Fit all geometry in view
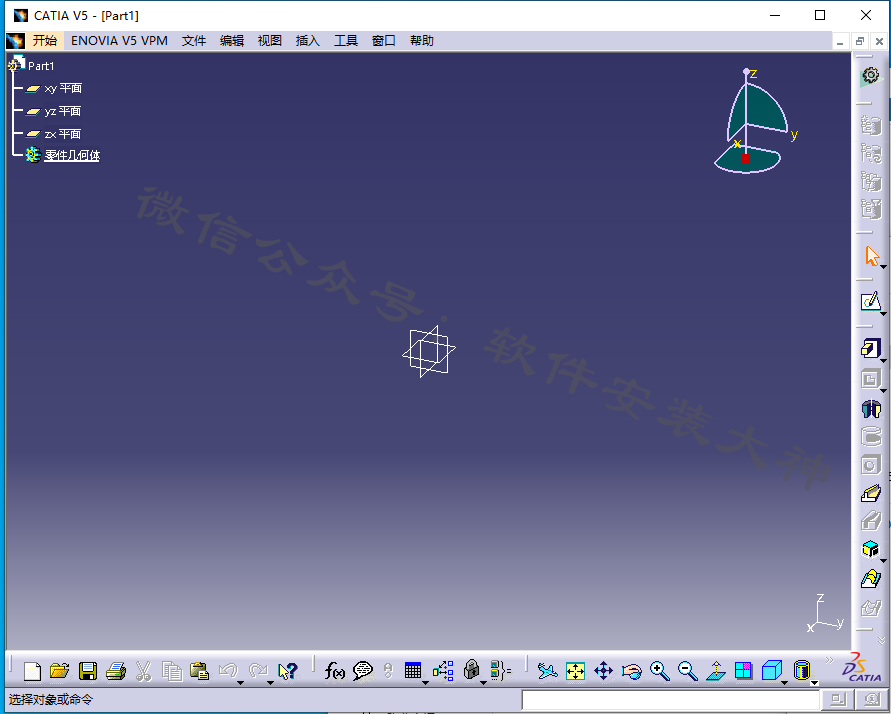The width and height of the screenshot is (891, 714). 576,671
